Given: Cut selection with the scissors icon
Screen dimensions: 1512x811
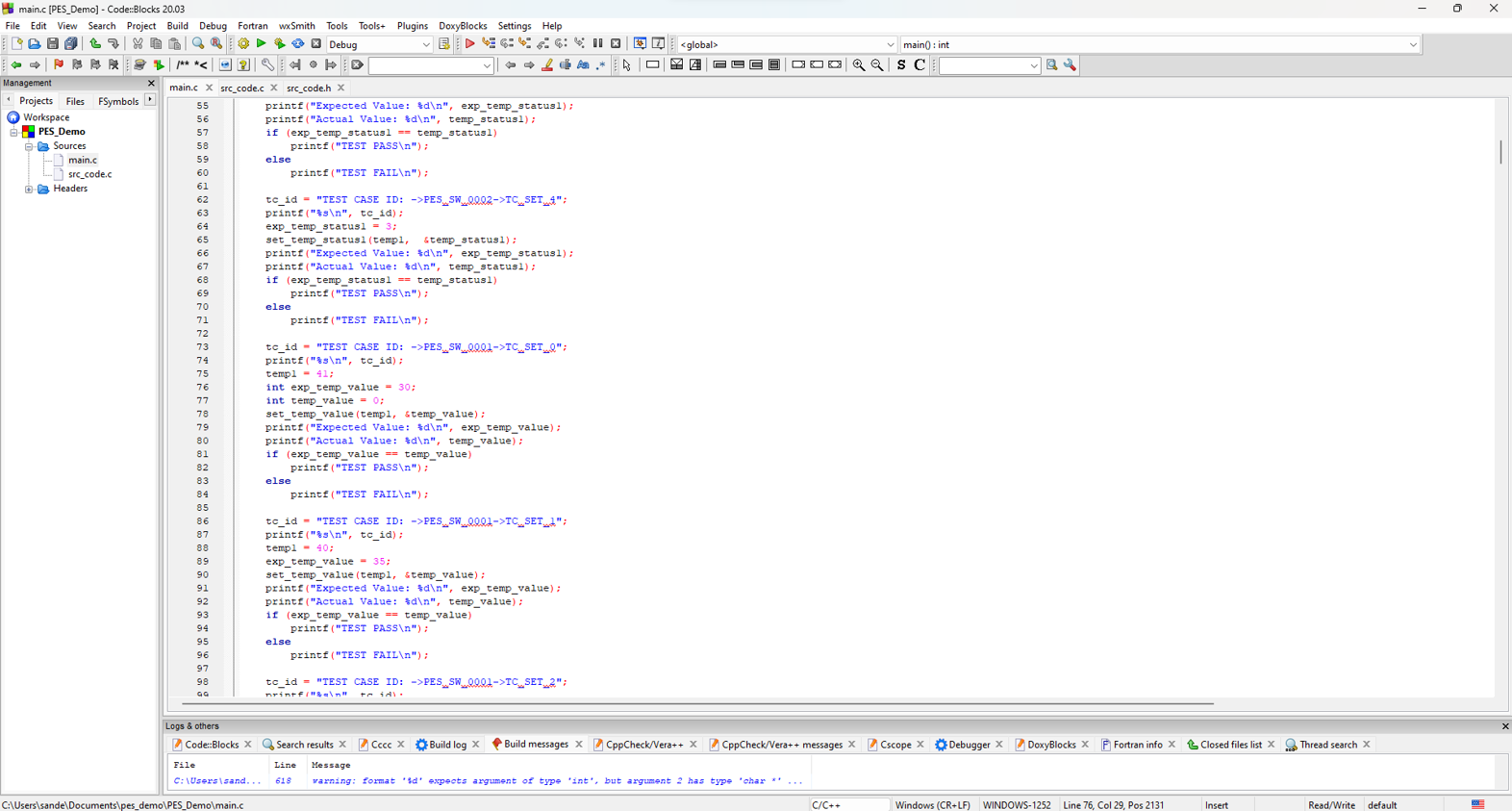Looking at the screenshot, I should point(138,44).
